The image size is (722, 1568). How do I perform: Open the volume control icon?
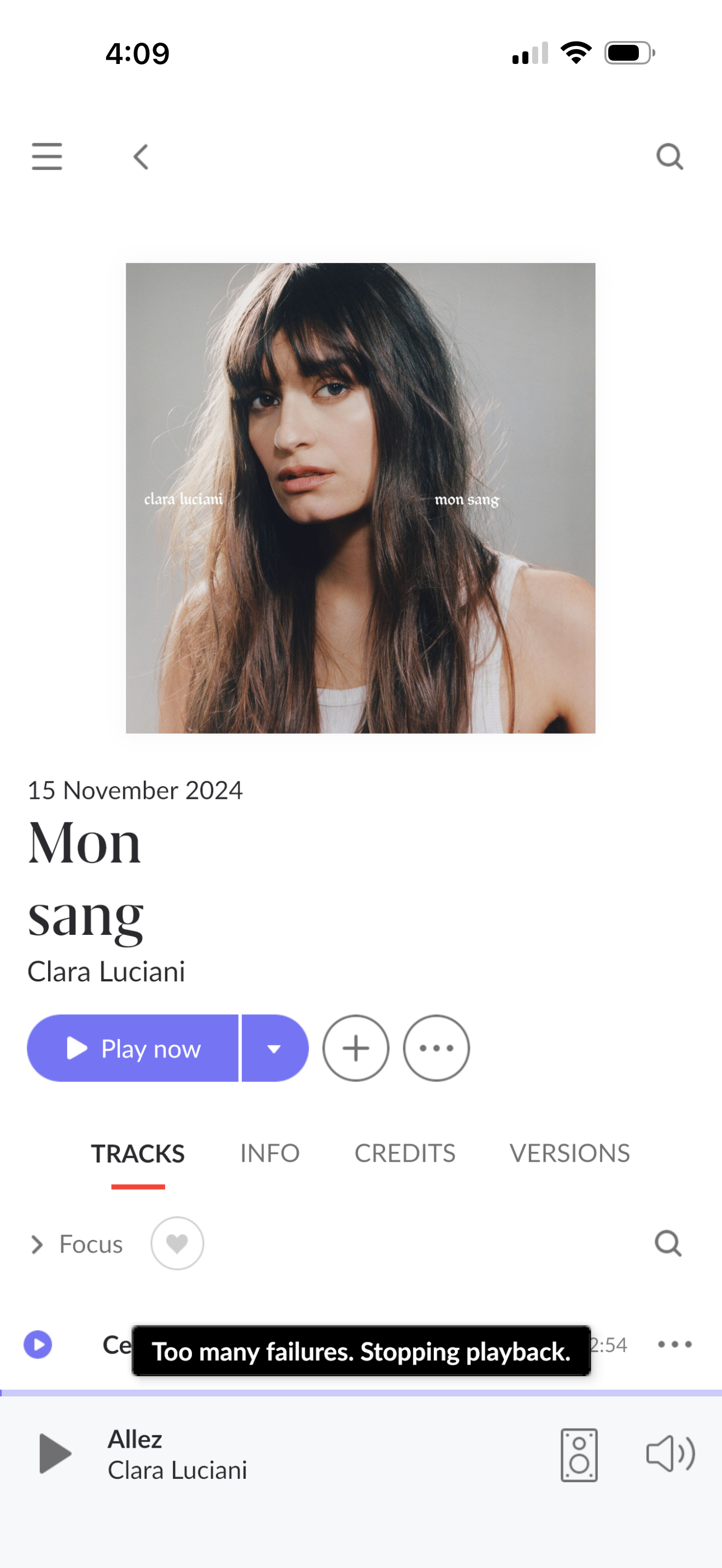pyautogui.click(x=670, y=1454)
